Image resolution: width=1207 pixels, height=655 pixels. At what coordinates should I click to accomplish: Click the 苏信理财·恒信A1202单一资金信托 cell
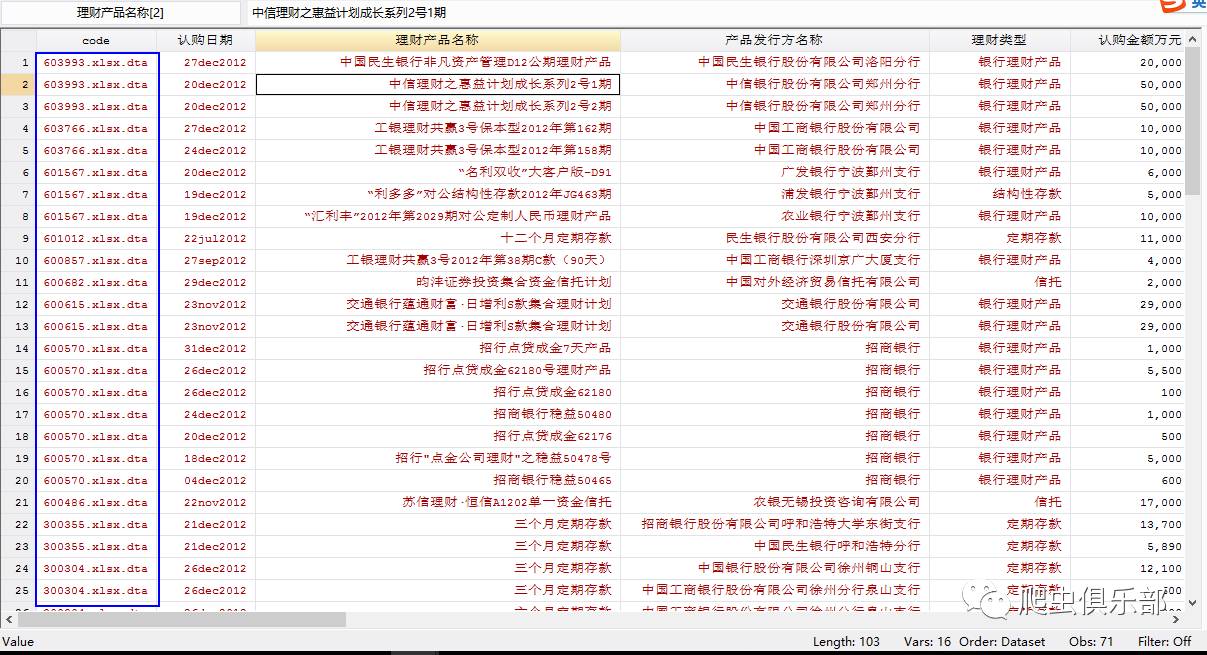[x=438, y=502]
